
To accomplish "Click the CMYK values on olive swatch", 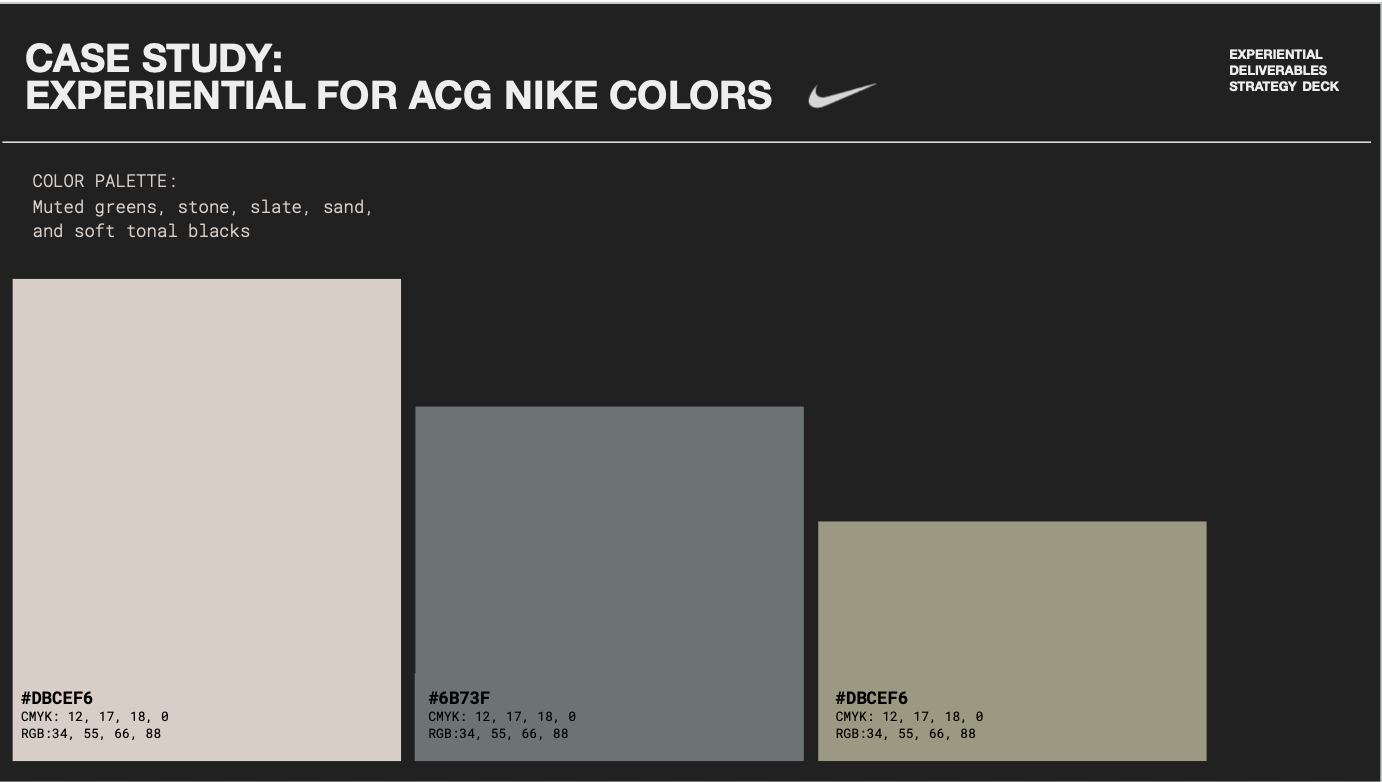I will [x=909, y=717].
